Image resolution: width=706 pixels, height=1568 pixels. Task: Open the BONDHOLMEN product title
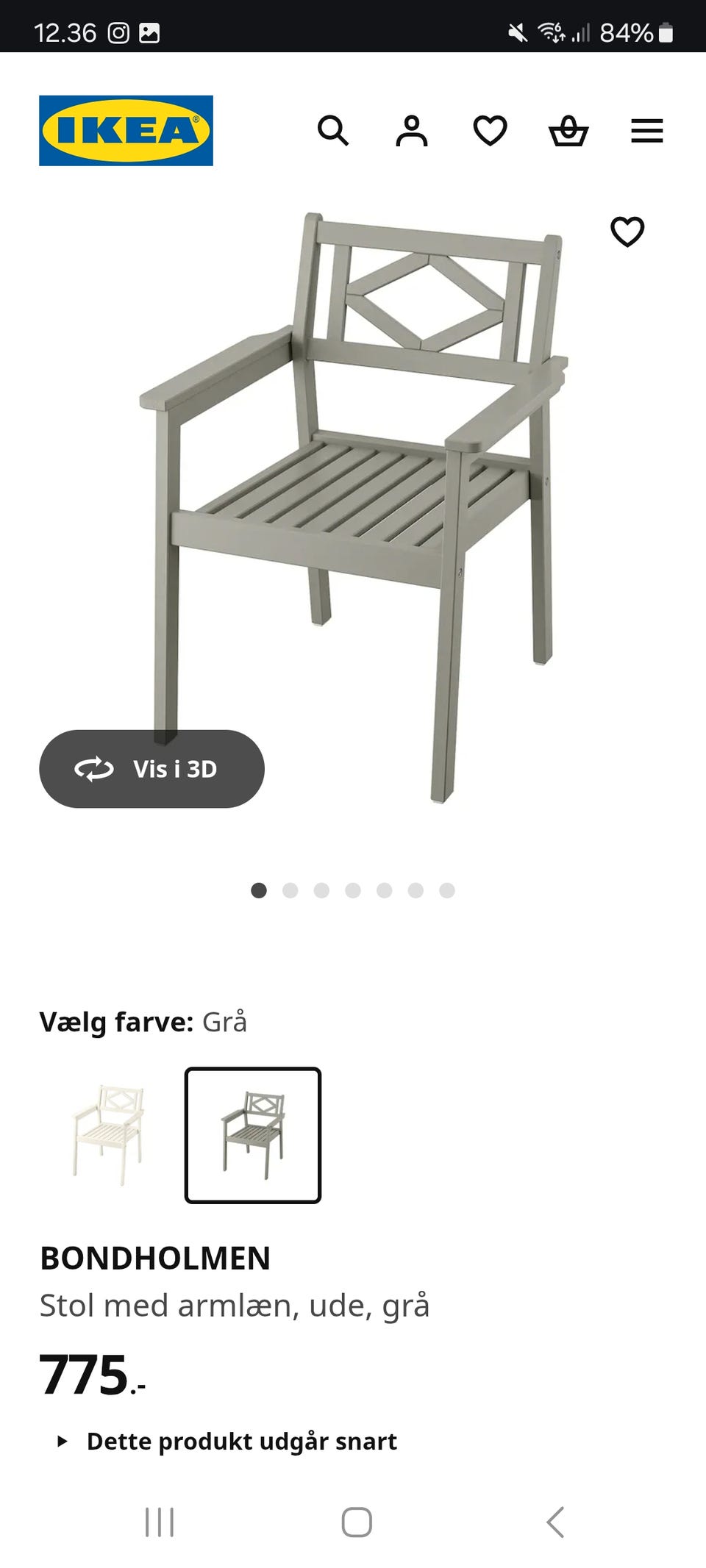point(155,1259)
